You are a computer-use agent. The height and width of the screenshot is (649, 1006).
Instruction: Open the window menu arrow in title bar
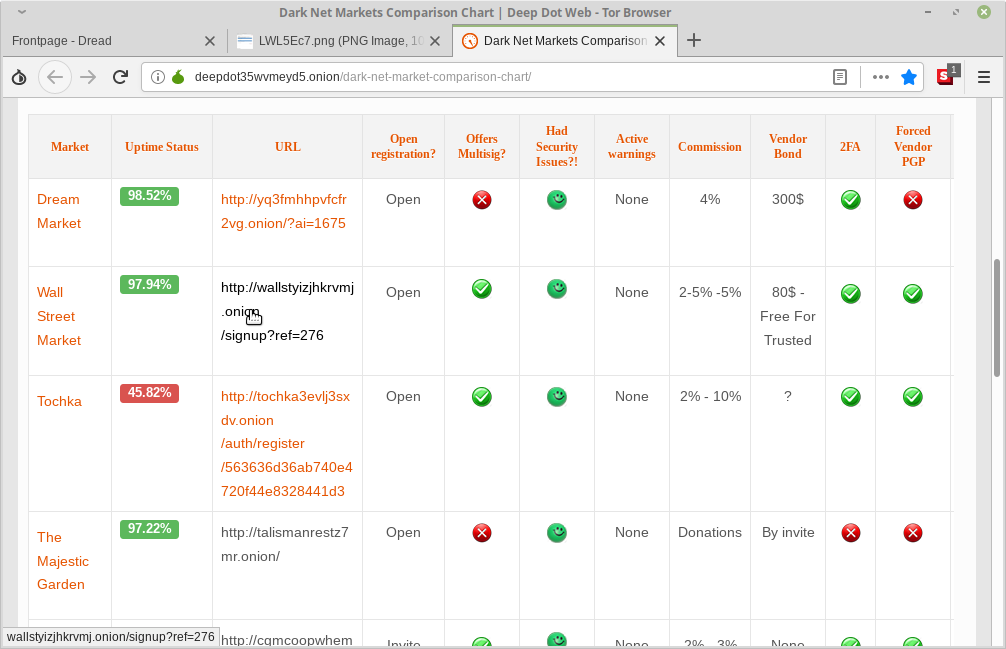pos(22,12)
